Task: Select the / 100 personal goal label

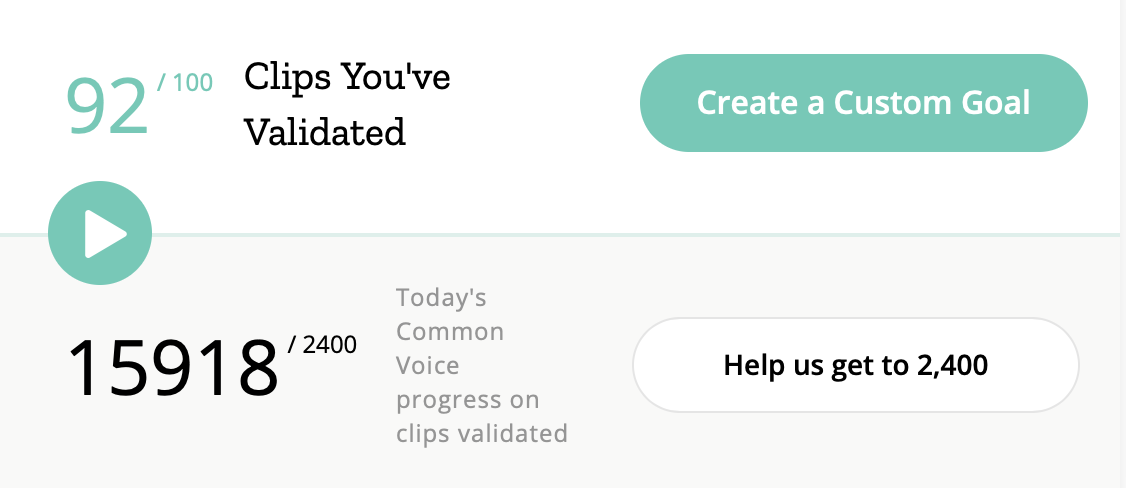Action: click(185, 83)
